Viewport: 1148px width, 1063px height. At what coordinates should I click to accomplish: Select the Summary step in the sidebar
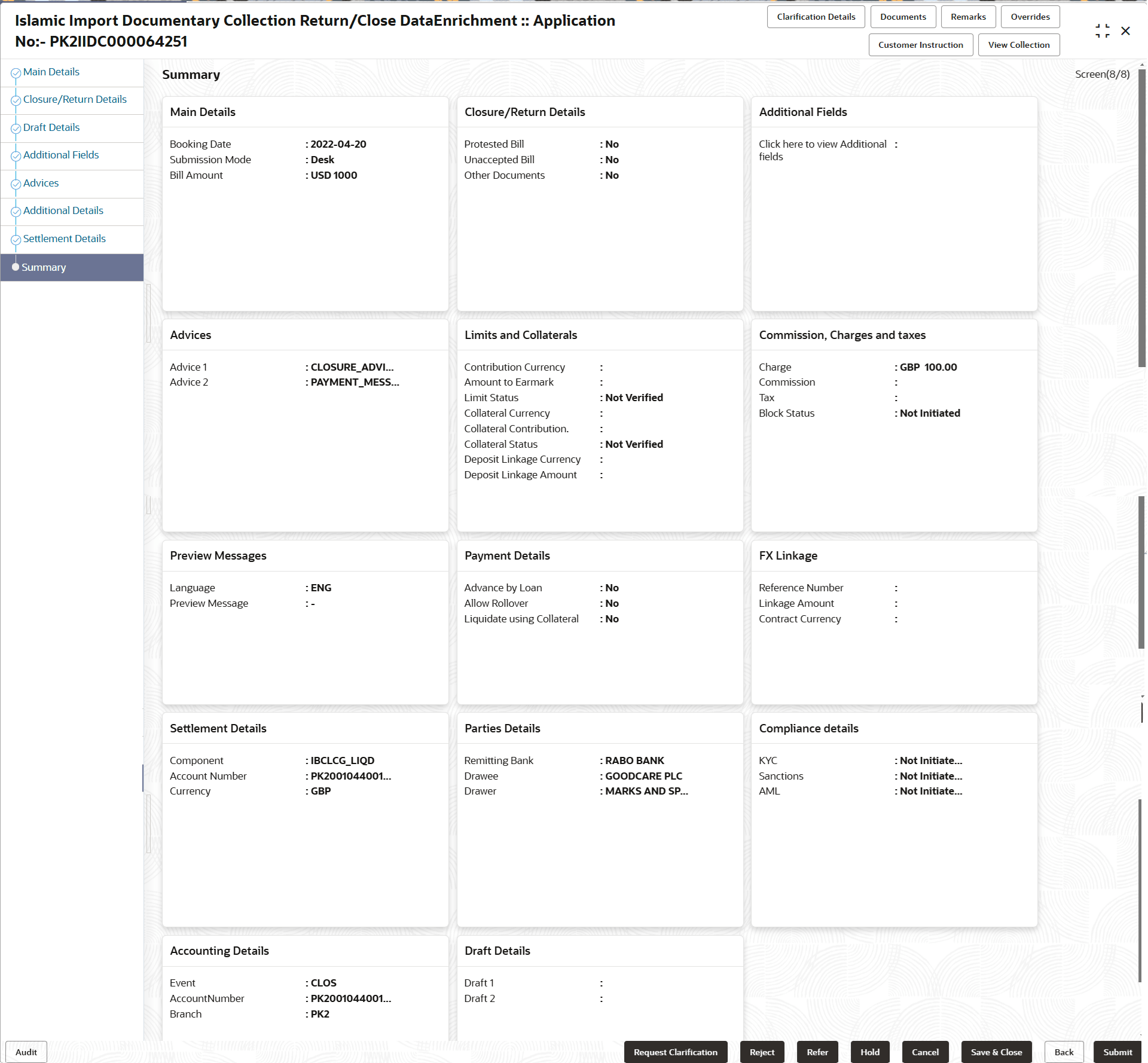point(44,267)
